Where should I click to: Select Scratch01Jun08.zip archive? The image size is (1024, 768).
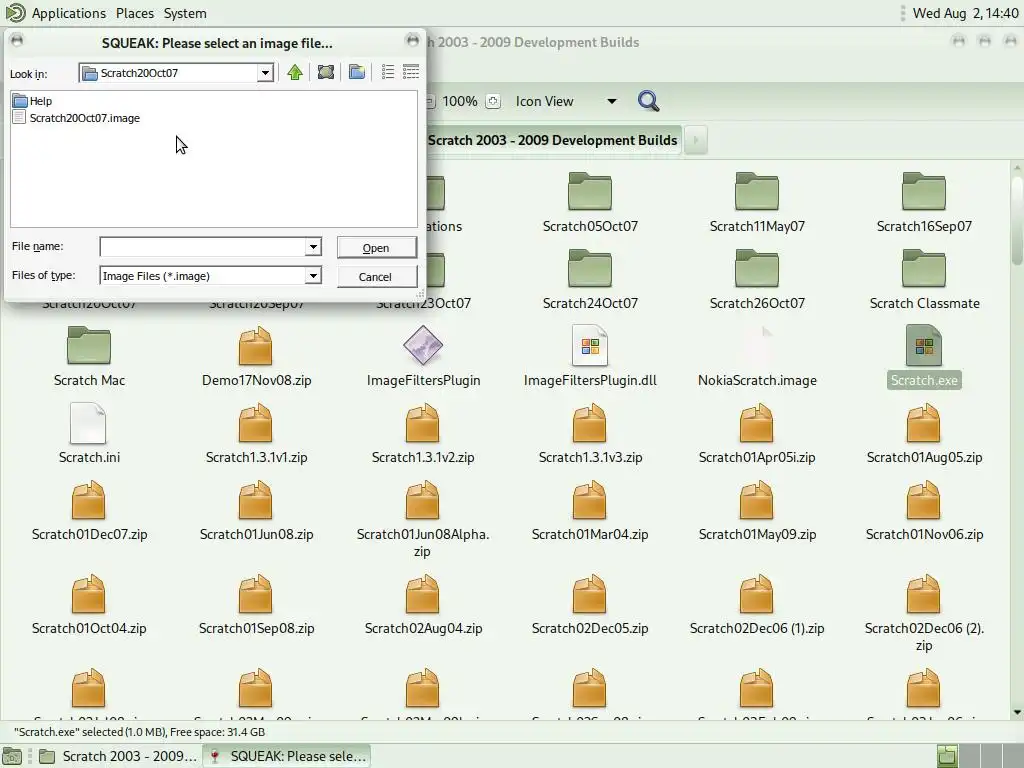coord(256,511)
